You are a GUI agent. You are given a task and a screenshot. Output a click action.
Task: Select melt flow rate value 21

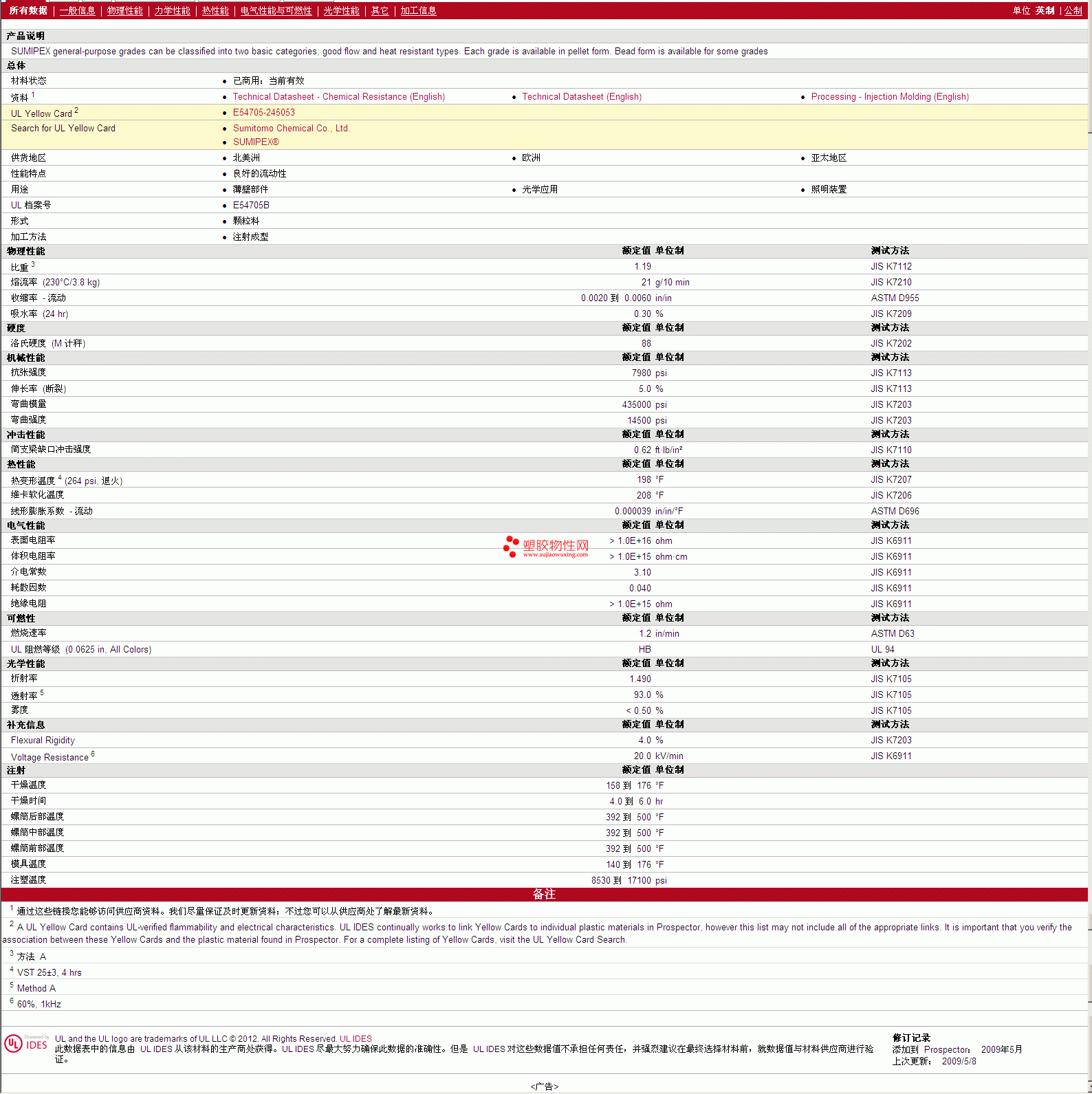coord(646,283)
